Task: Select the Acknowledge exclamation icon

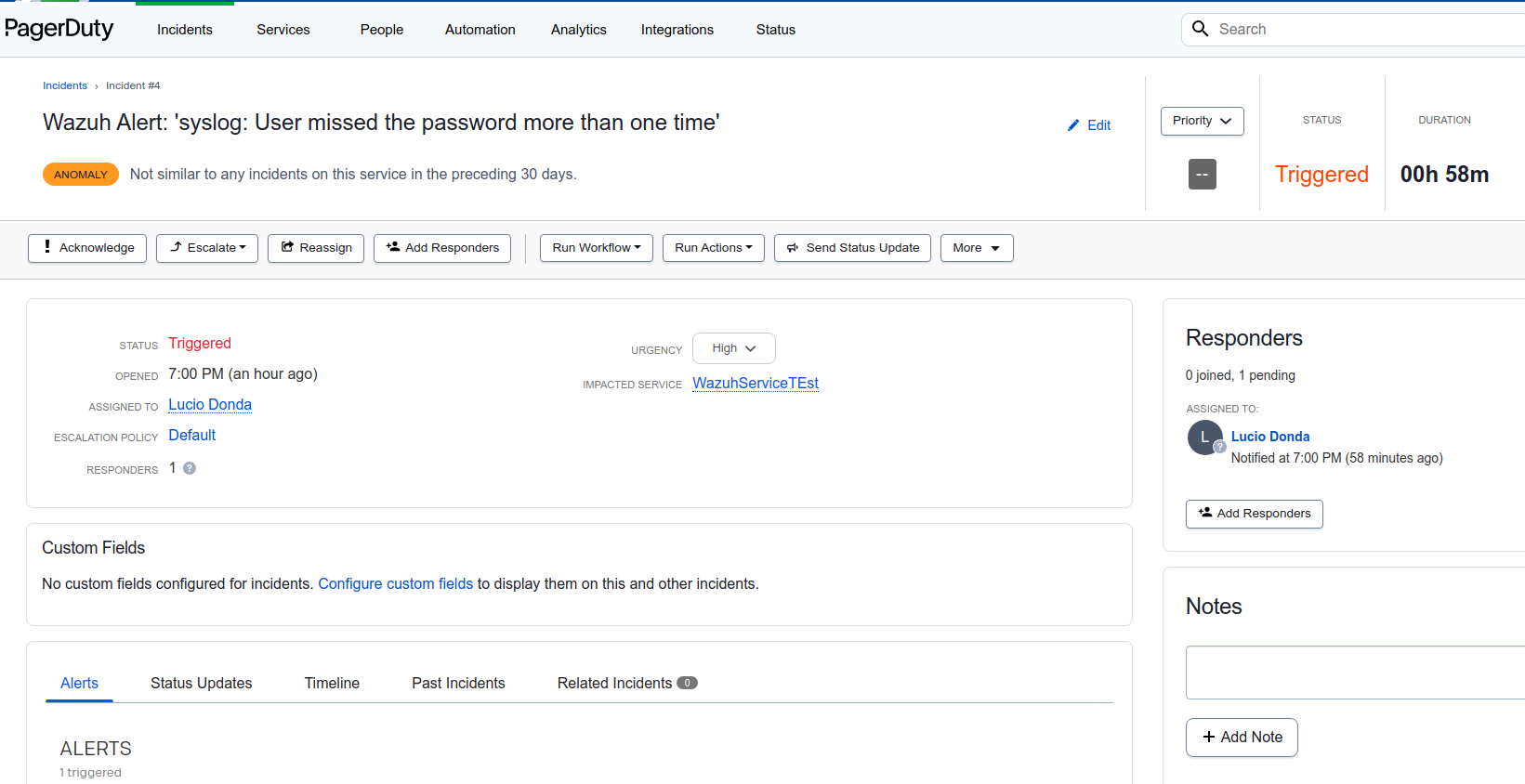Action: (46, 247)
